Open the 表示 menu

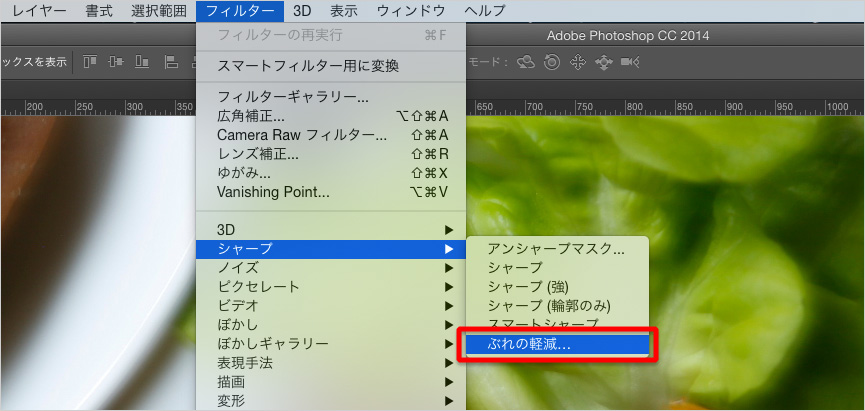pyautogui.click(x=344, y=10)
